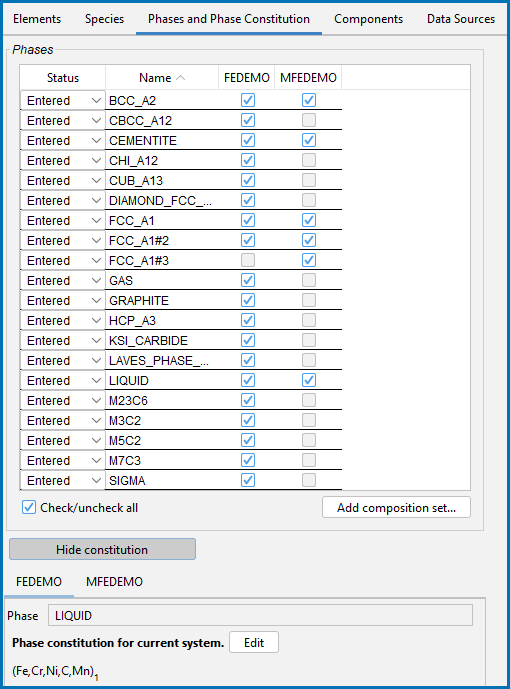Screen dimensions: 510x689
Task: Check FEDEMO box for FCC_A1#3
Action: click(248, 260)
